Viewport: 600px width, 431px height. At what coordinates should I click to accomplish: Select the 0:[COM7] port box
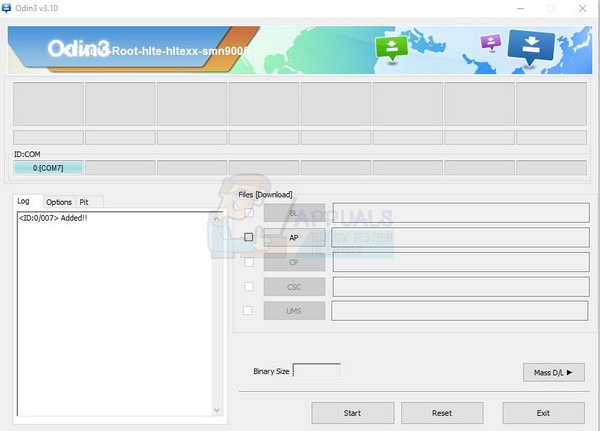pyautogui.click(x=48, y=168)
